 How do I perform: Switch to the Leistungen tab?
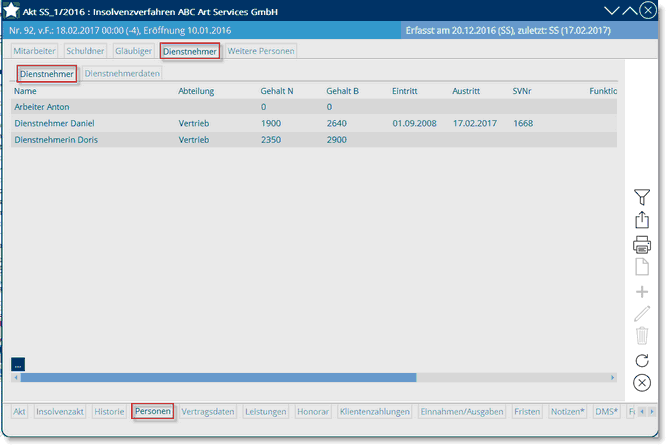point(266,412)
